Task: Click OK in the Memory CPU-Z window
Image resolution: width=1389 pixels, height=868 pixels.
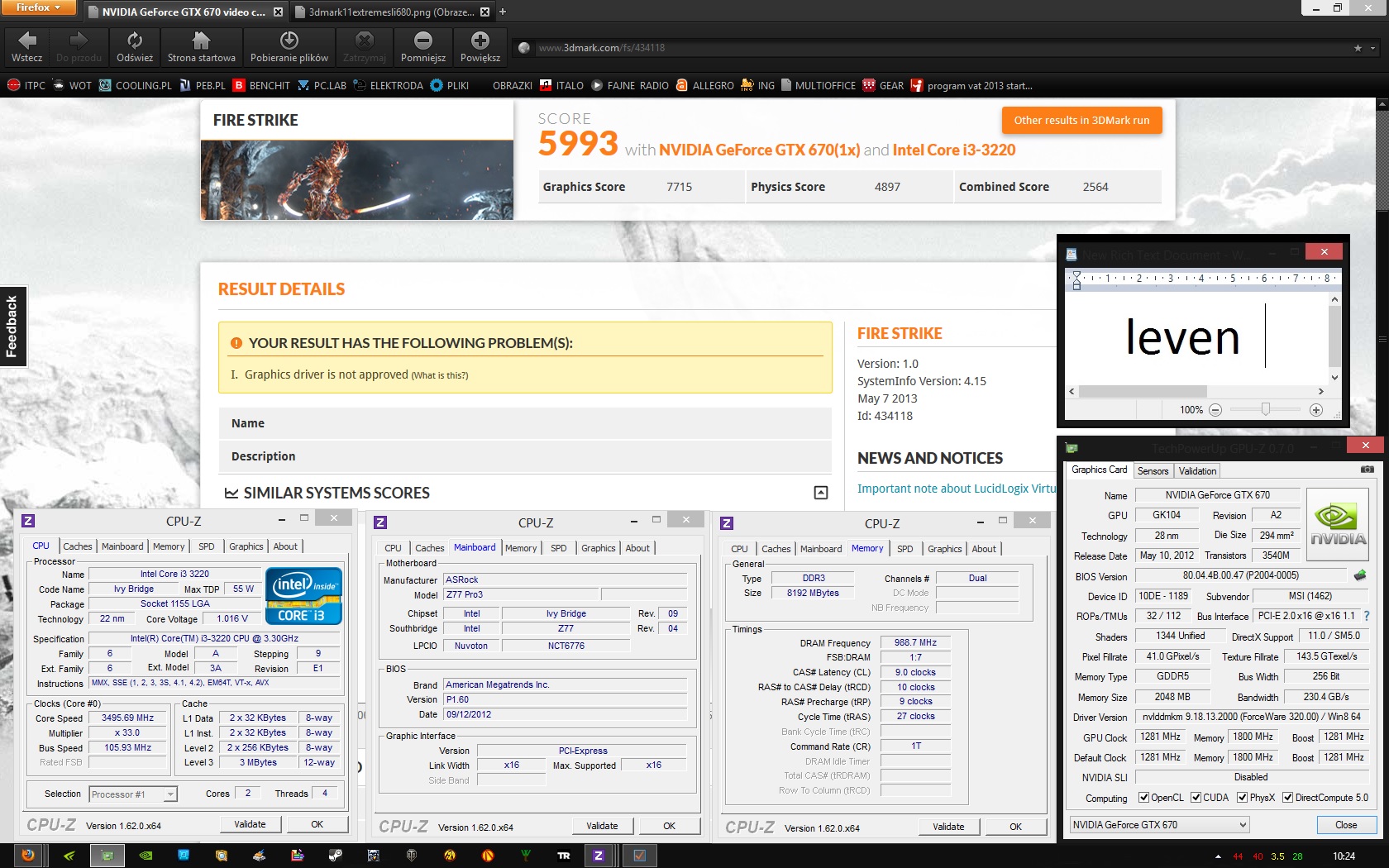Action: tap(1016, 827)
